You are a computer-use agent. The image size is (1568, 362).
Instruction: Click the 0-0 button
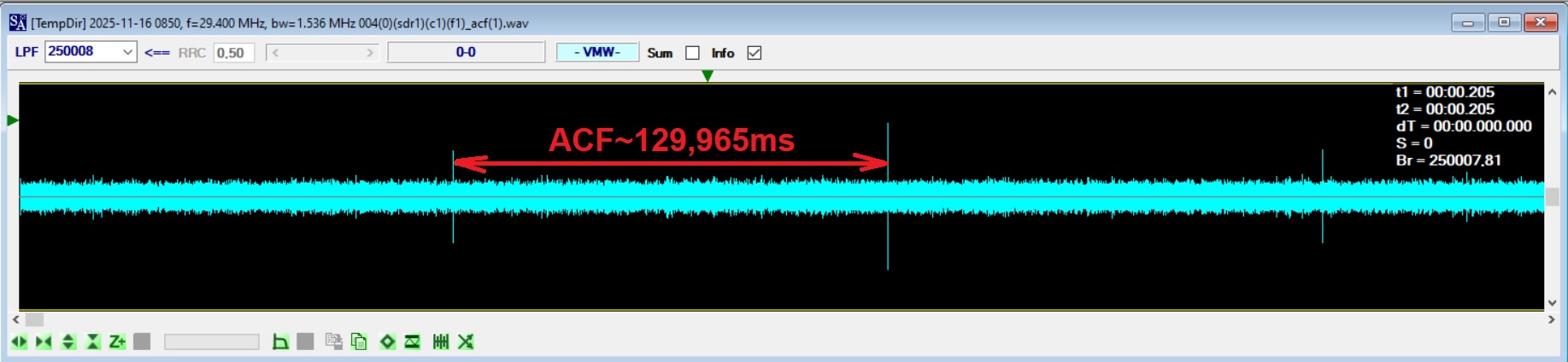[x=466, y=52]
